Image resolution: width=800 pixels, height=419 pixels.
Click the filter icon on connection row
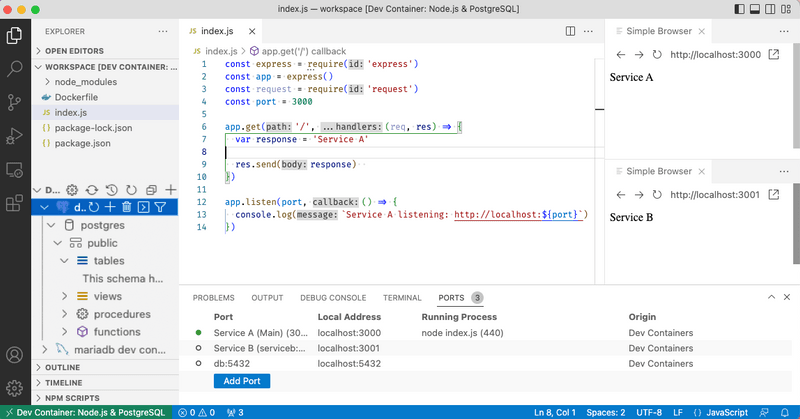click(x=160, y=207)
